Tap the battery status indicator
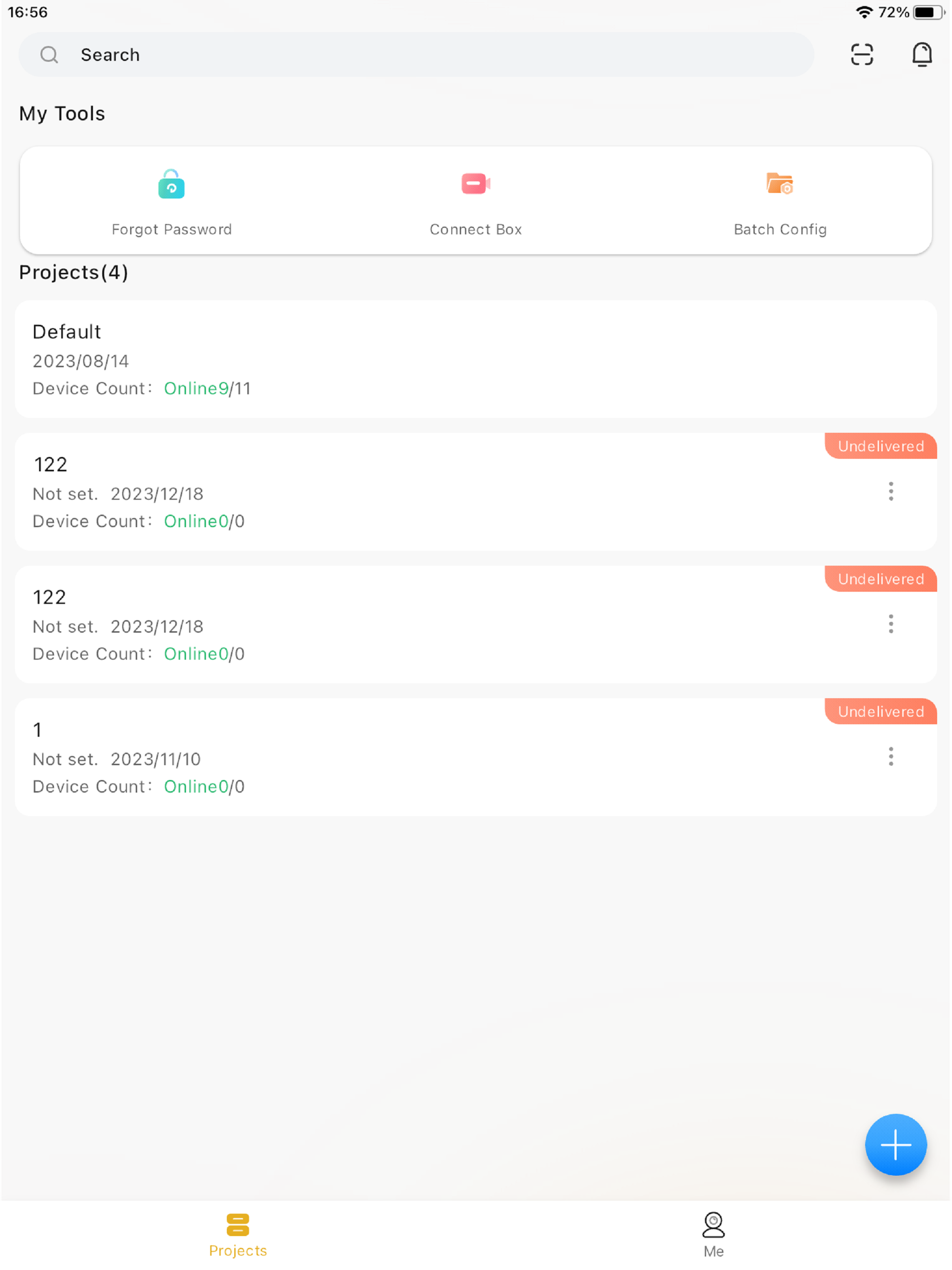This screenshot has height=1270, width=952. [928, 12]
